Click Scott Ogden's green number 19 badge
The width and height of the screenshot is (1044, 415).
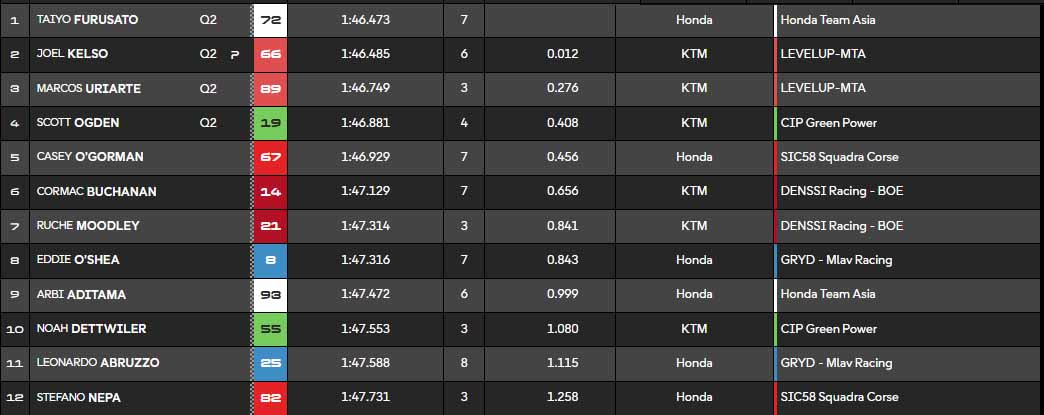click(270, 123)
